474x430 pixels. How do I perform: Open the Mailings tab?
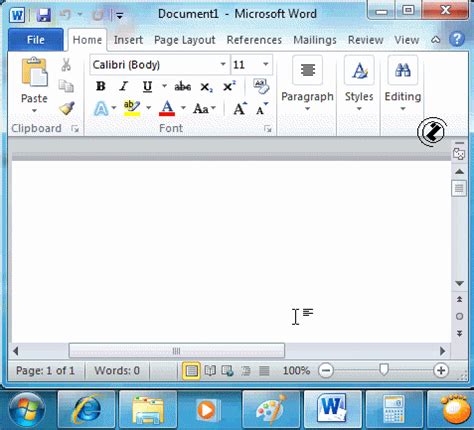pos(315,40)
